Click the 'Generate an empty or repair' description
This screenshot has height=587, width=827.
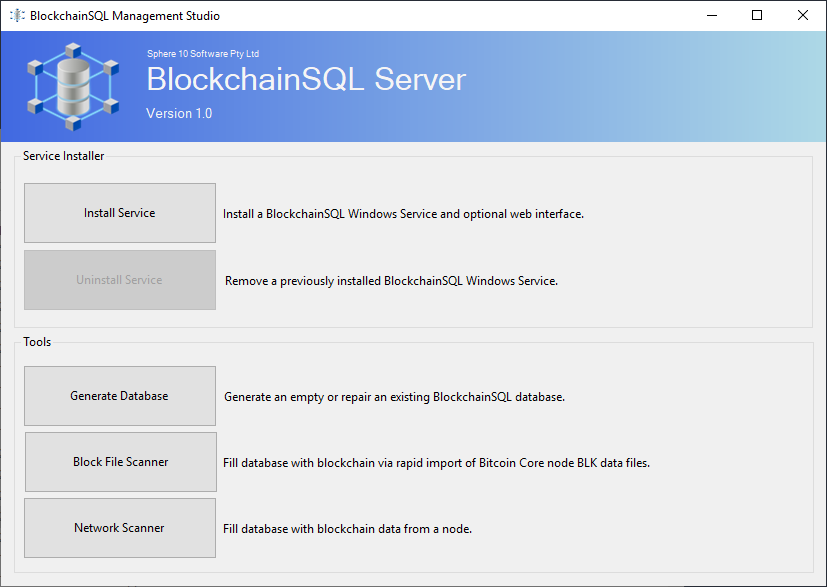[395, 397]
